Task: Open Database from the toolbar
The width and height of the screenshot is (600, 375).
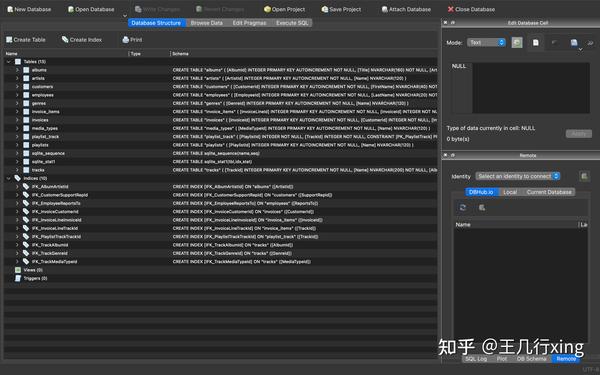Action: click(x=91, y=9)
